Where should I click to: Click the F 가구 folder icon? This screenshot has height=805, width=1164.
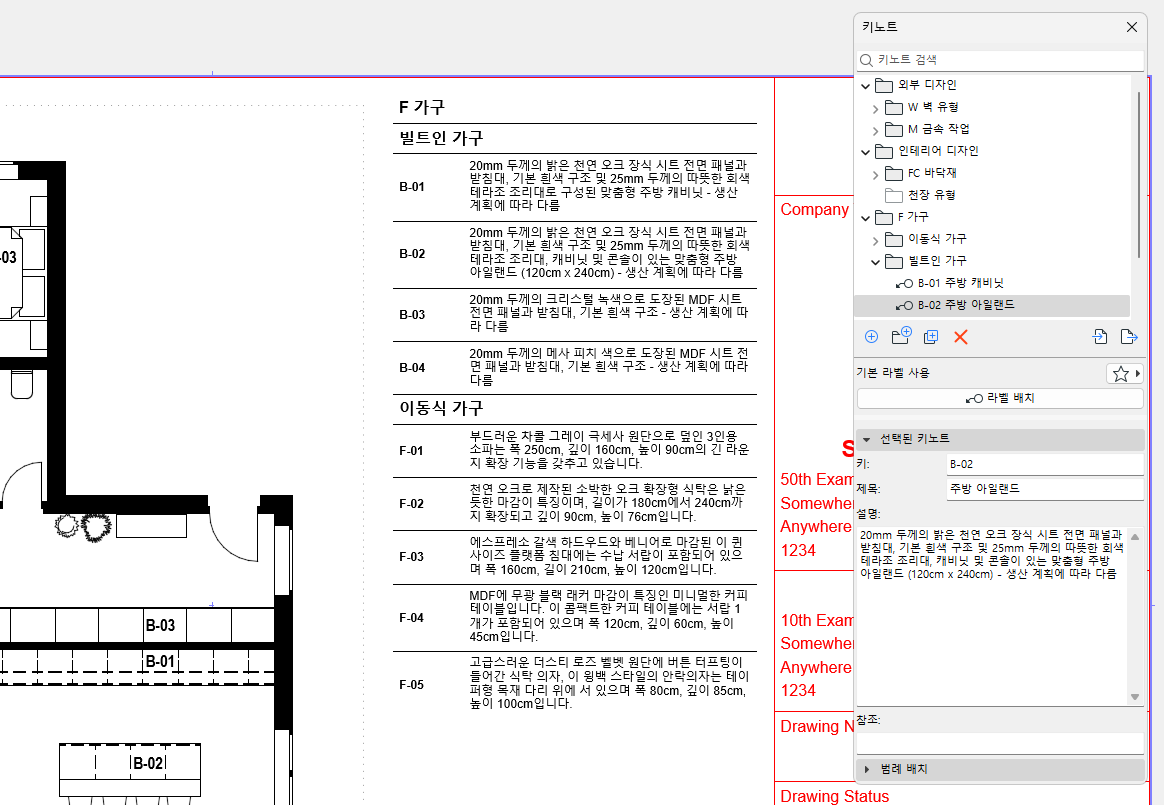[883, 218]
